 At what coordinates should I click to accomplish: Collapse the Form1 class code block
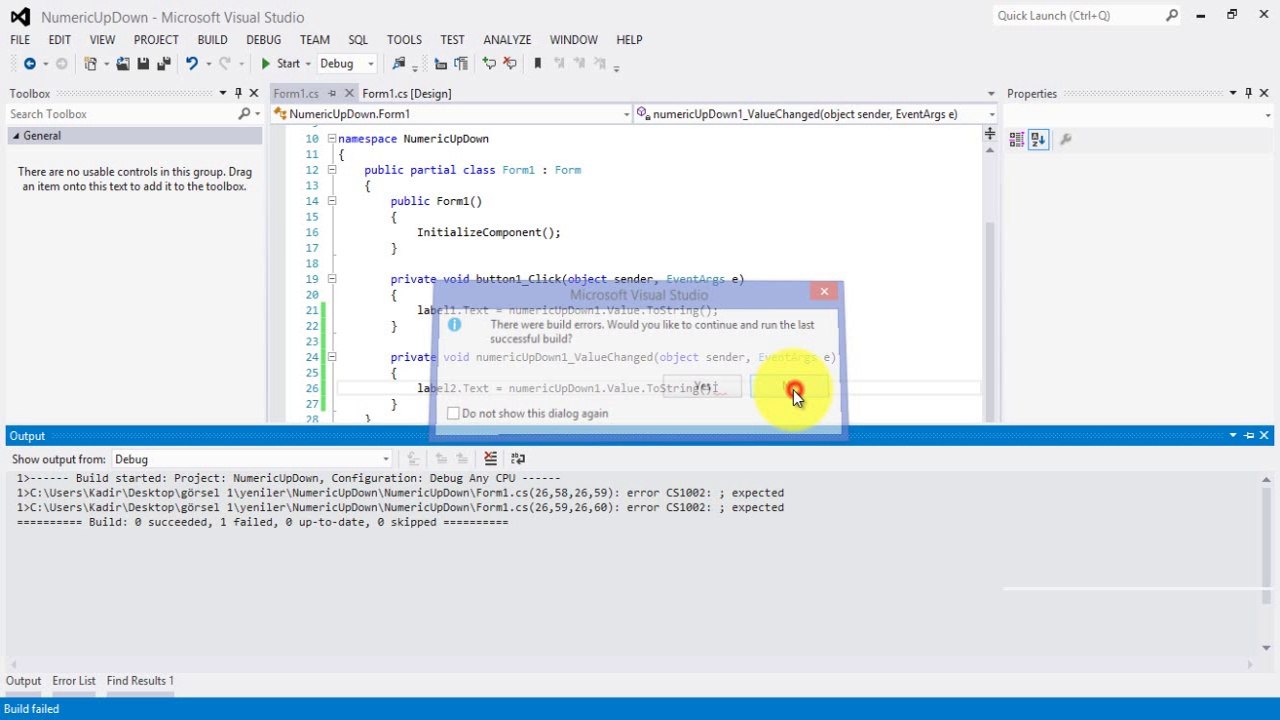coord(332,170)
